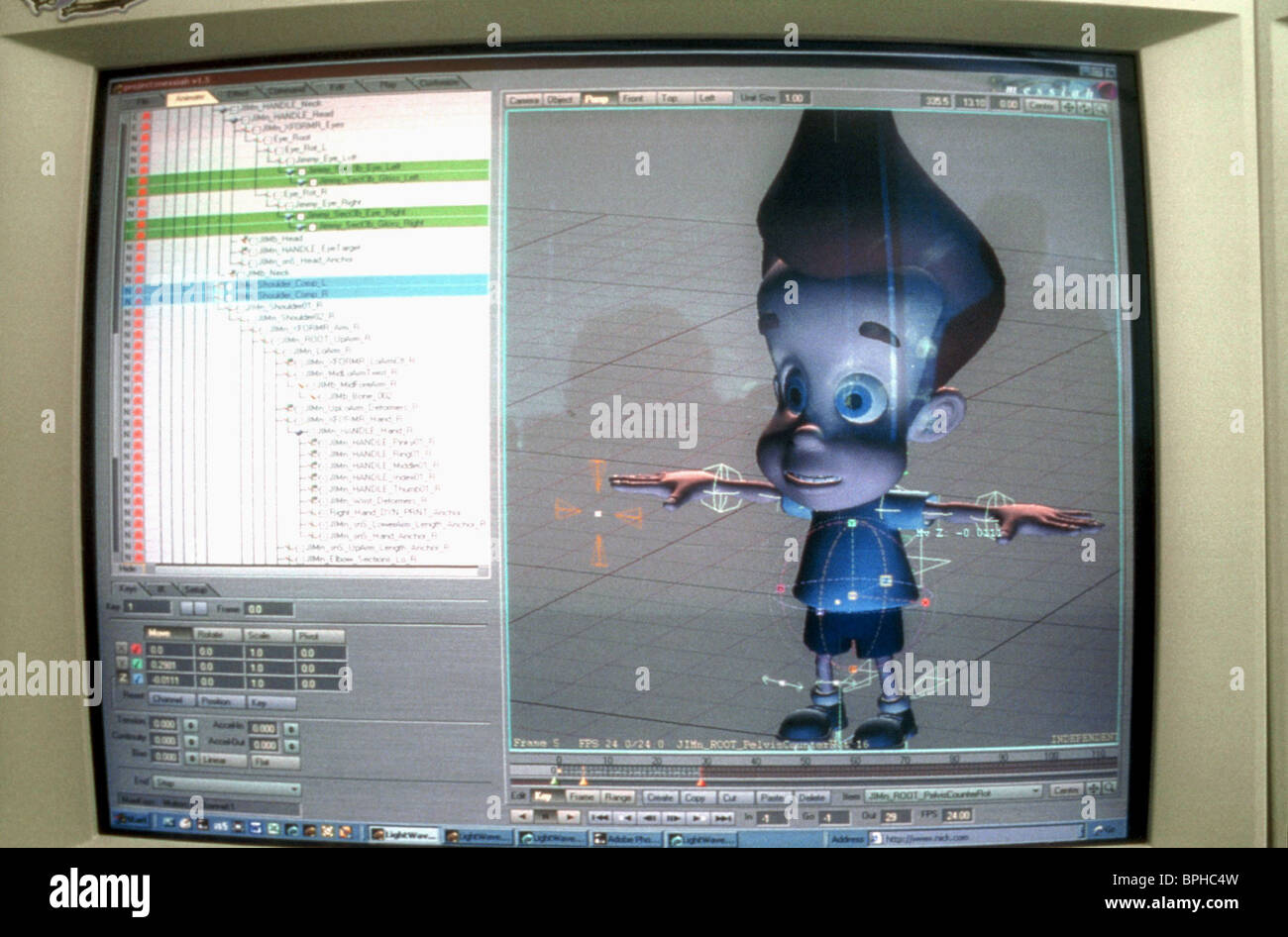
Task: Toggle checkbox beside Jimmy_SecOb_Eye_Left
Action: point(301,169)
